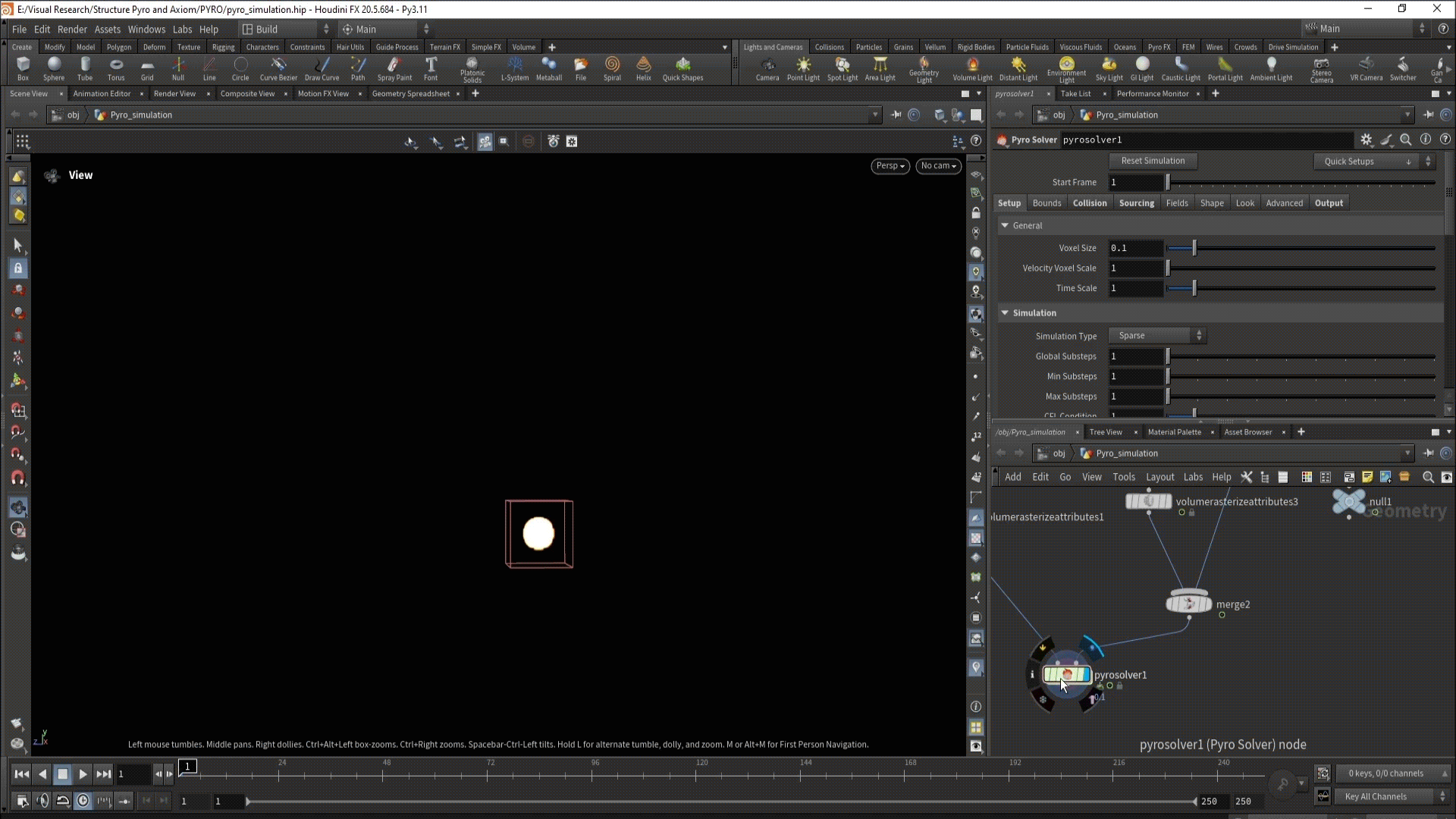
Task: Toggle real time playback clock icon
Action: pyautogui.click(x=83, y=801)
